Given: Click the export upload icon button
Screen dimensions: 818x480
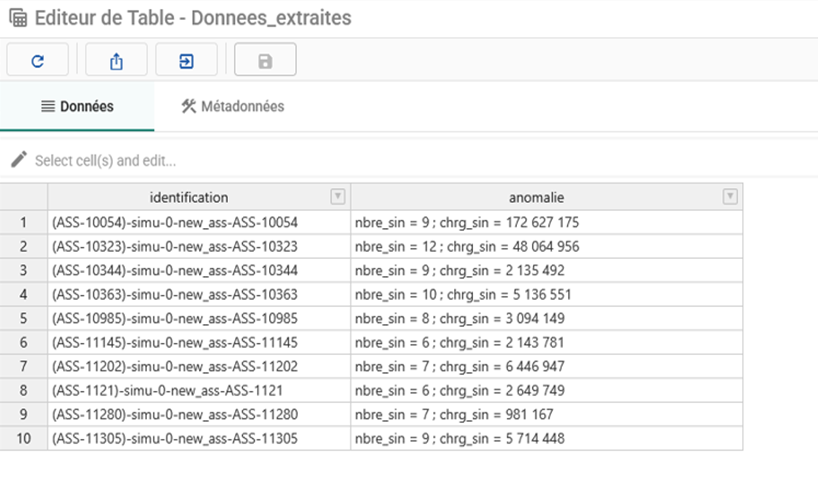Looking at the screenshot, I should [x=116, y=61].
